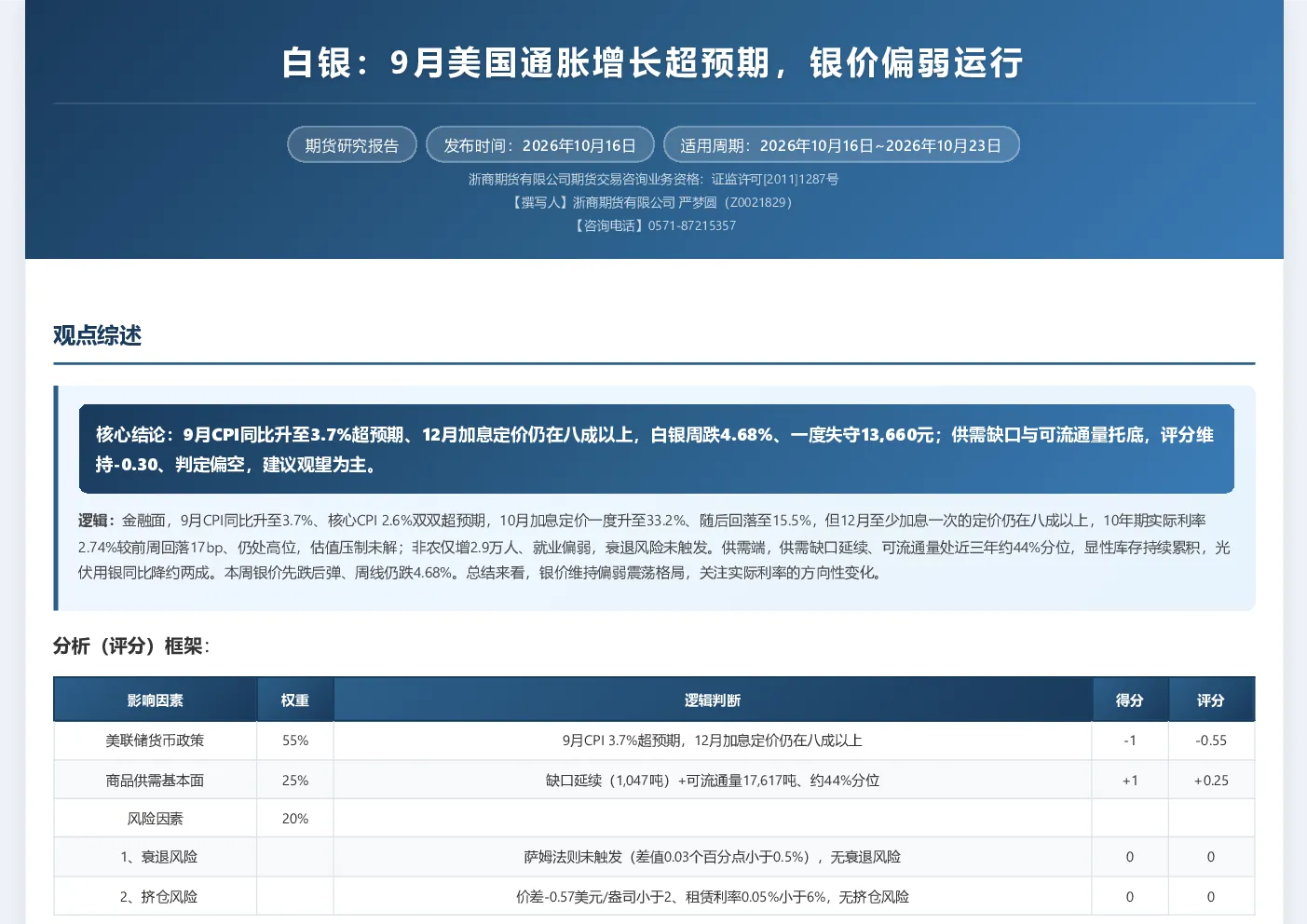Click the 55% weight cell

[295, 741]
